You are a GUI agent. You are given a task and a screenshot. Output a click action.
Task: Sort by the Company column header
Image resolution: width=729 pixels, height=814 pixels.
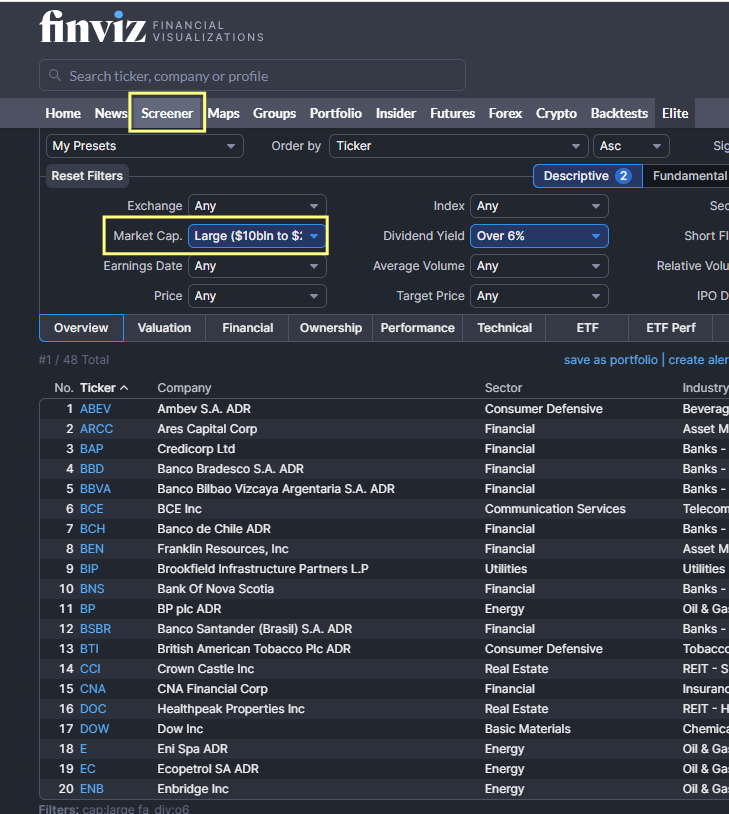point(184,388)
